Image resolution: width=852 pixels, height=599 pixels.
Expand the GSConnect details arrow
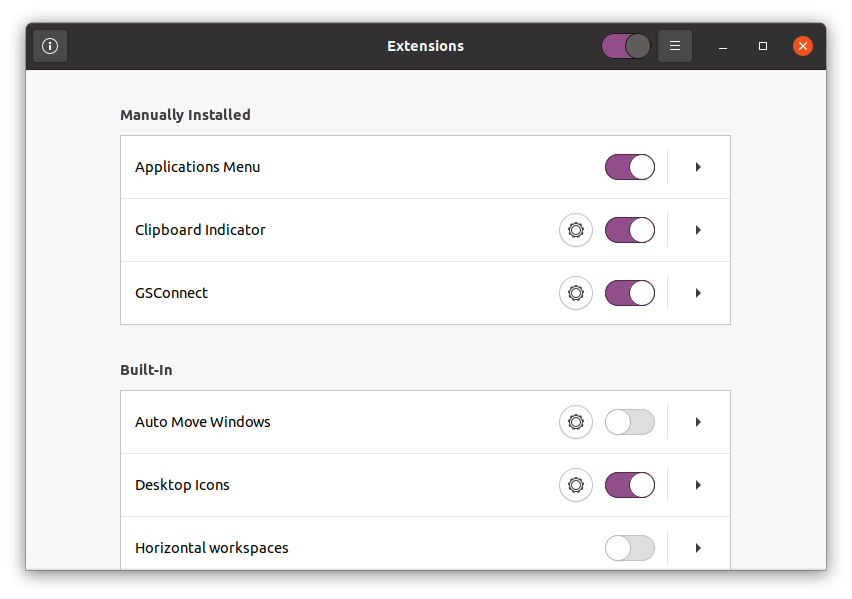tap(698, 293)
